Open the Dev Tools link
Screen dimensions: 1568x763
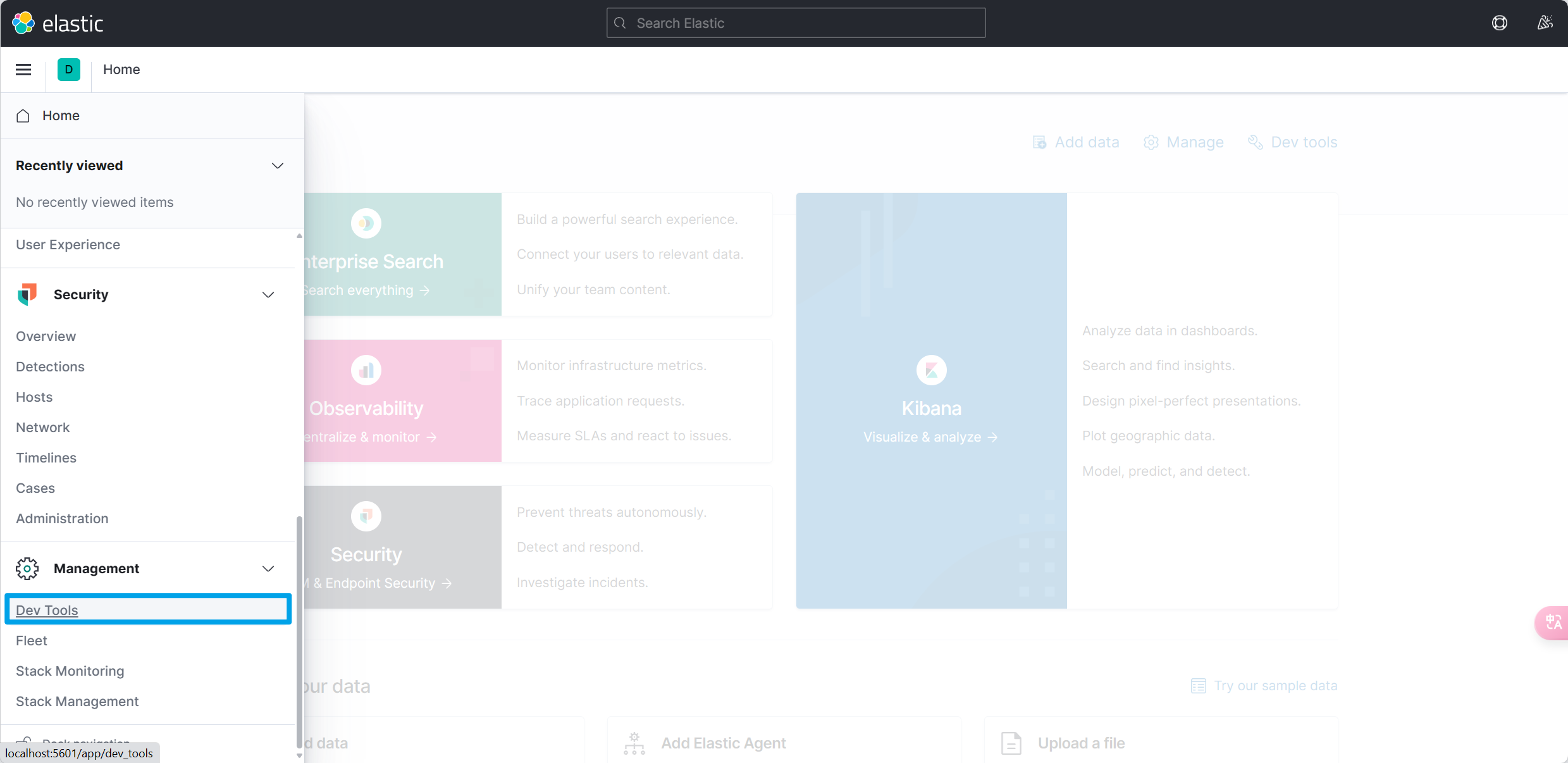click(x=47, y=610)
